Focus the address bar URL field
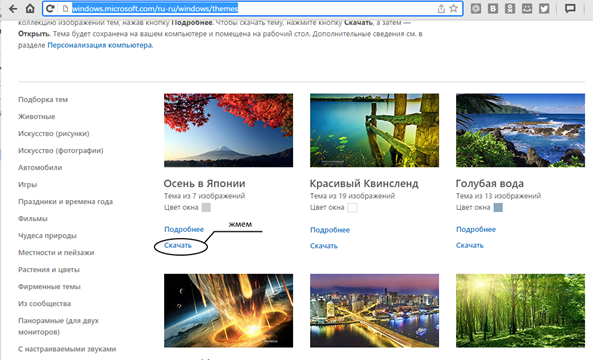The height and width of the screenshot is (360, 593). pos(253,8)
